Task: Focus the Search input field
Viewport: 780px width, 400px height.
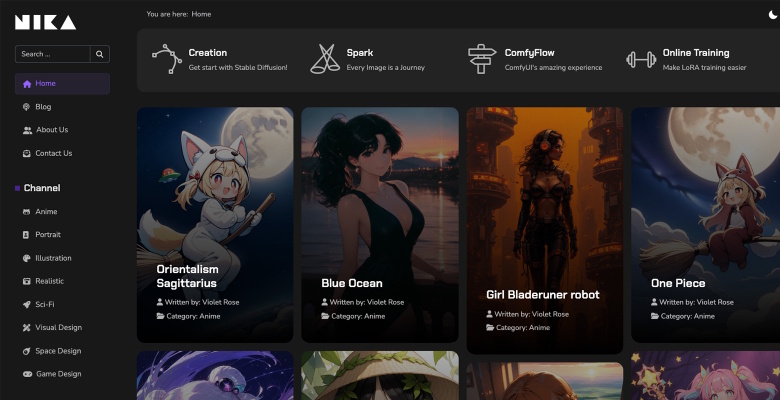Action: [x=53, y=54]
